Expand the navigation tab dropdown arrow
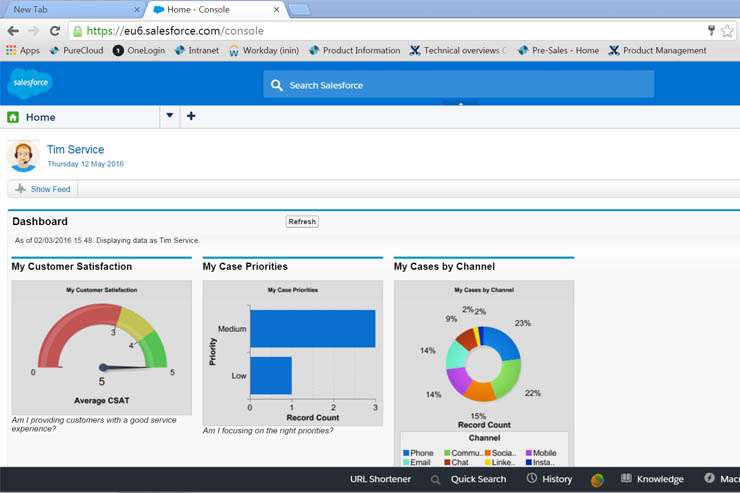This screenshot has height=493, width=740. [170, 116]
